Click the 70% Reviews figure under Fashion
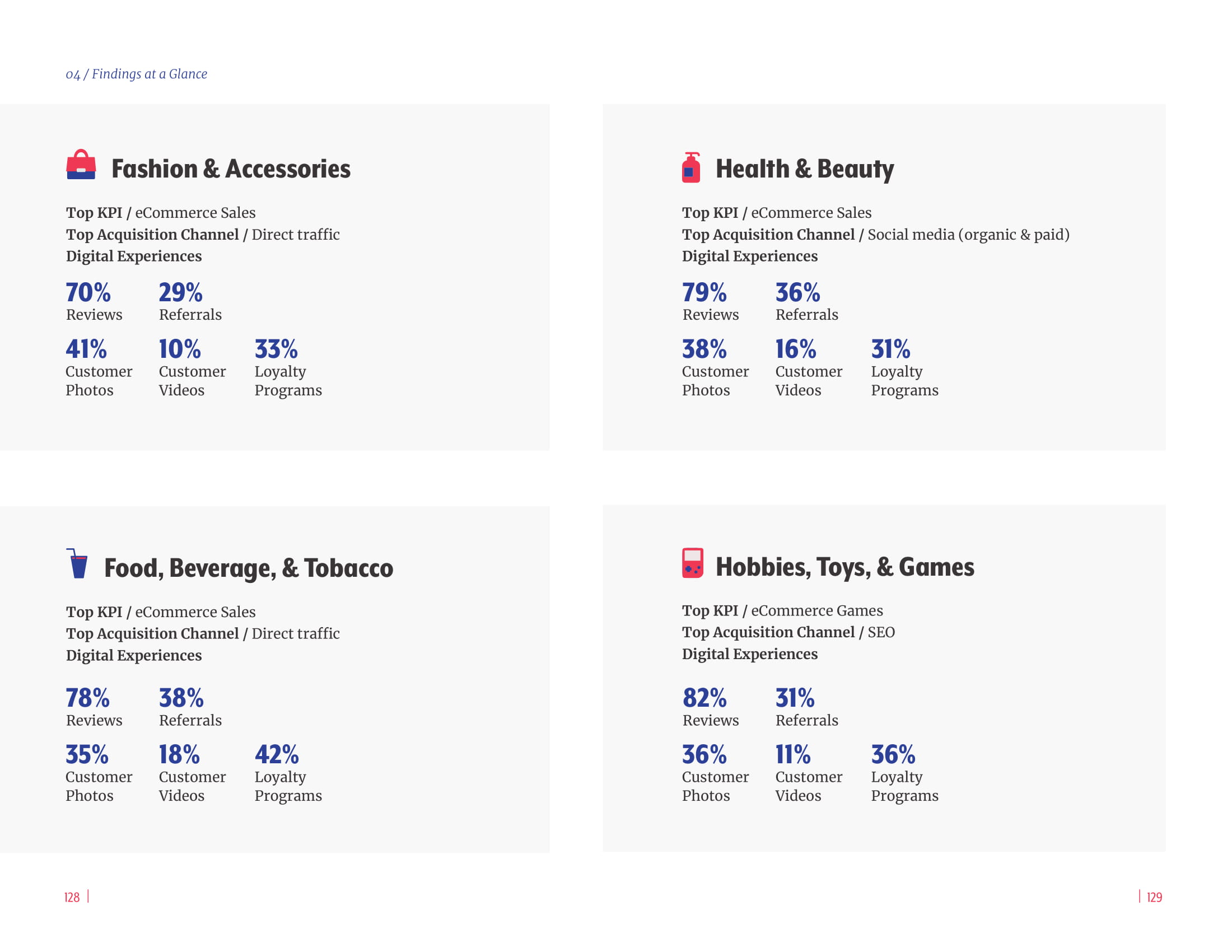The image size is (1232, 952). tap(88, 293)
